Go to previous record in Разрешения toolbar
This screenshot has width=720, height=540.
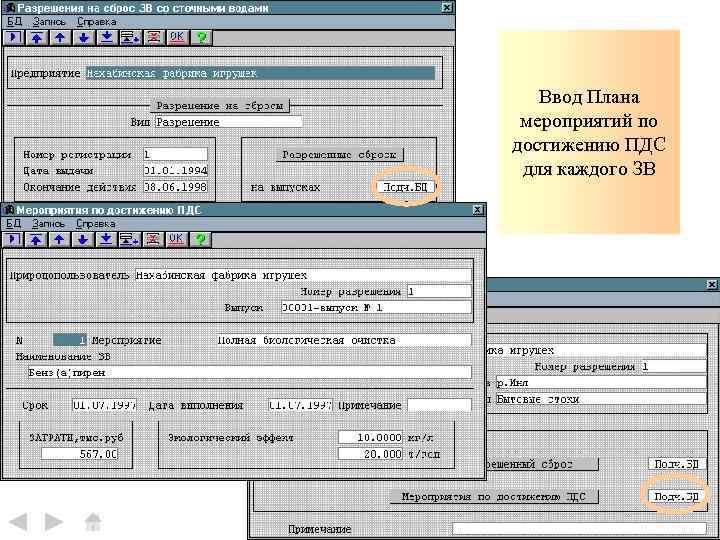60,37
